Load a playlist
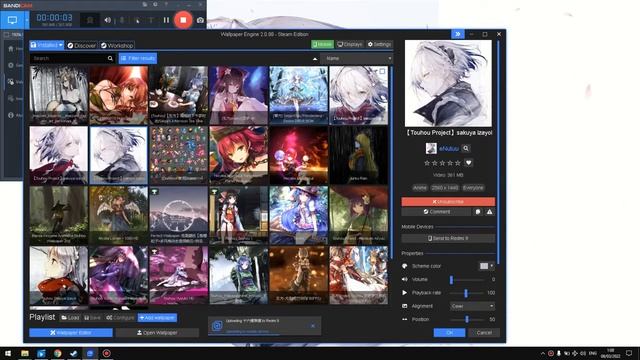 click(x=70, y=318)
